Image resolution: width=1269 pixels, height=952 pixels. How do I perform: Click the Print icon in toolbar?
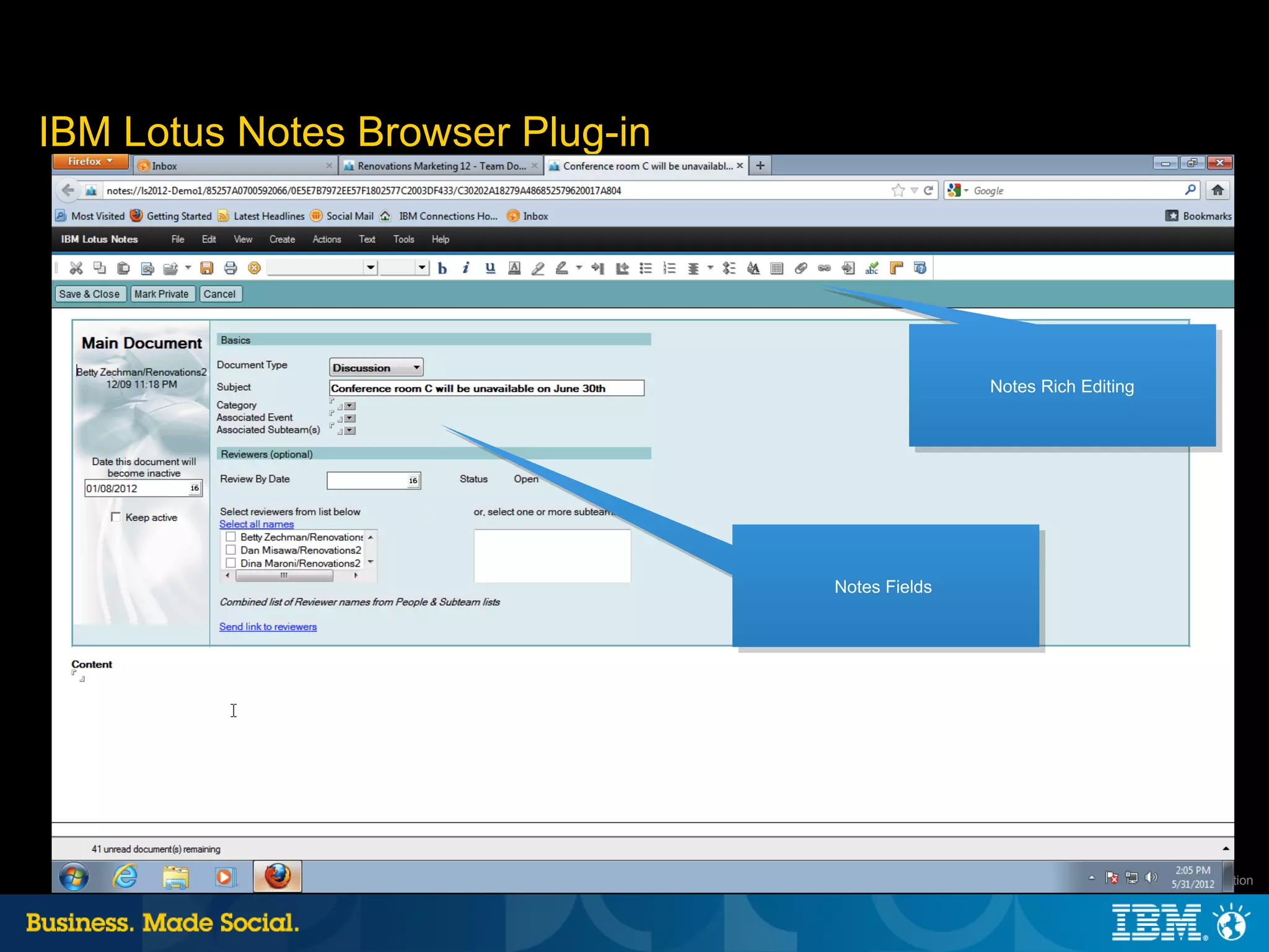pyautogui.click(x=231, y=268)
